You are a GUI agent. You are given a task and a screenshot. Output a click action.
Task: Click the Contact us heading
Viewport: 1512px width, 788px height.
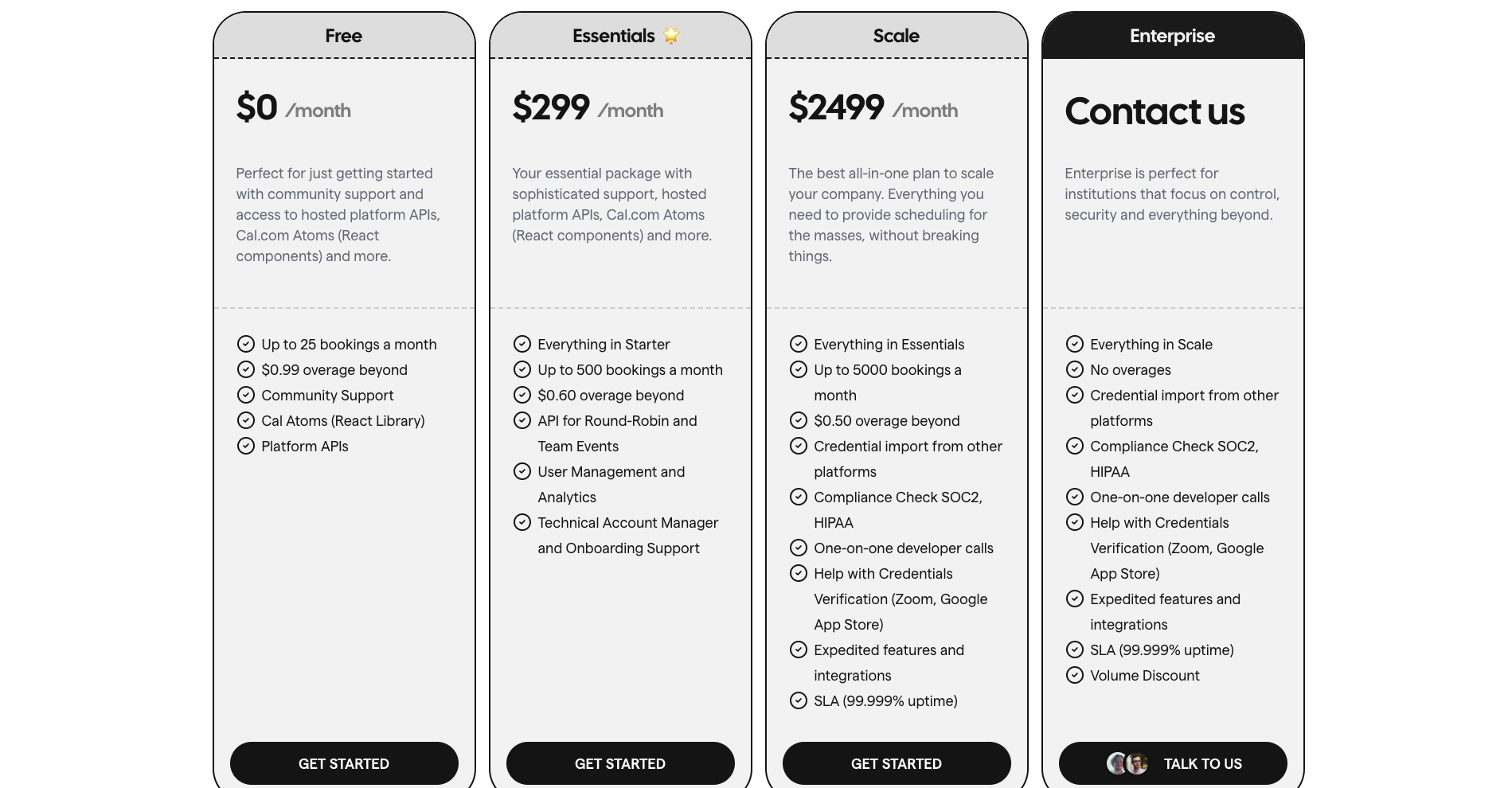(x=1155, y=111)
